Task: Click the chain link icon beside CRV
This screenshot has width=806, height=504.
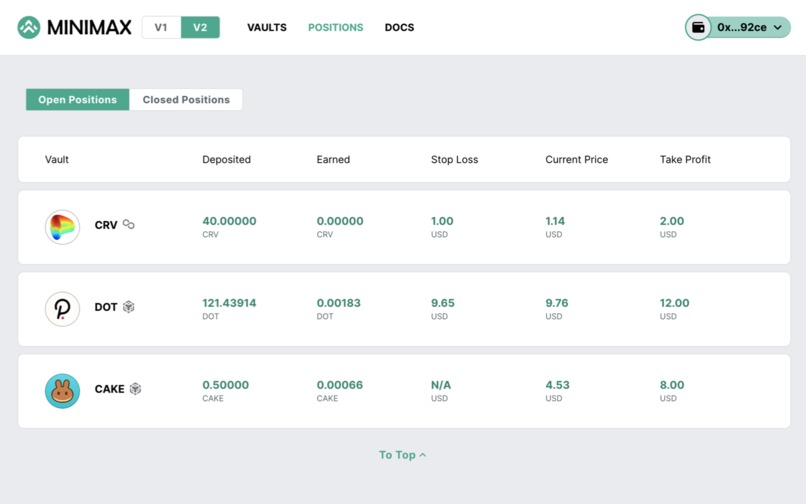Action: pyautogui.click(x=129, y=224)
